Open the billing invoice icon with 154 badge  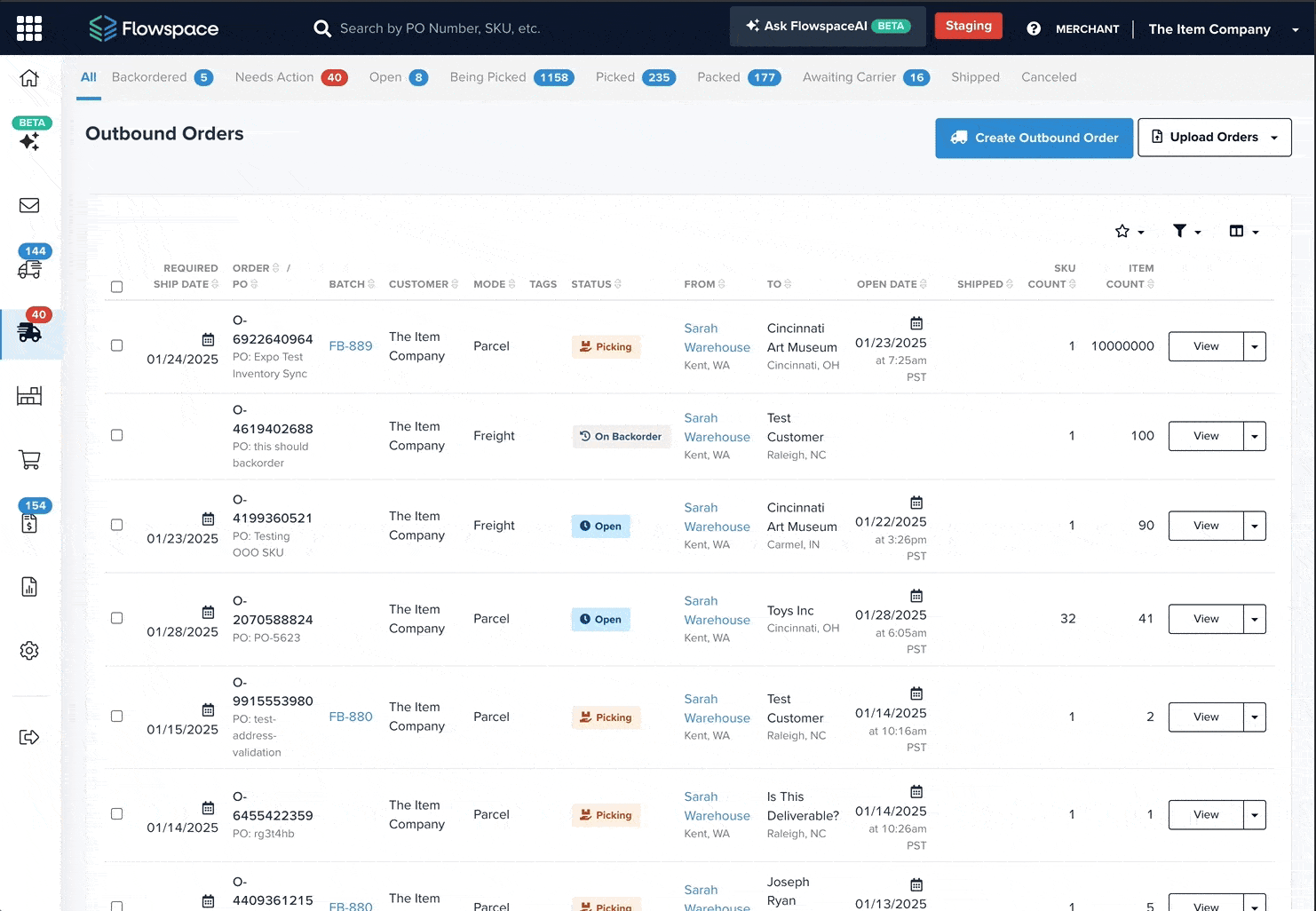(29, 523)
